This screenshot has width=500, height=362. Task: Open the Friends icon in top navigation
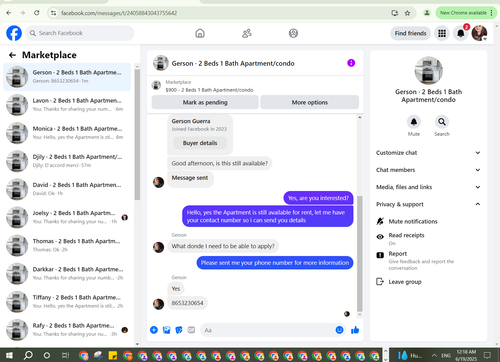click(247, 33)
